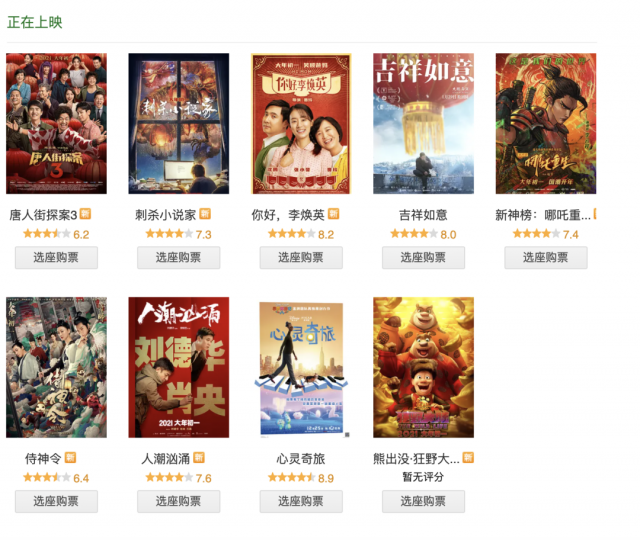Click the new badge beside 侍神令
Viewport: 640px width, 540px height.
[x=70, y=457]
